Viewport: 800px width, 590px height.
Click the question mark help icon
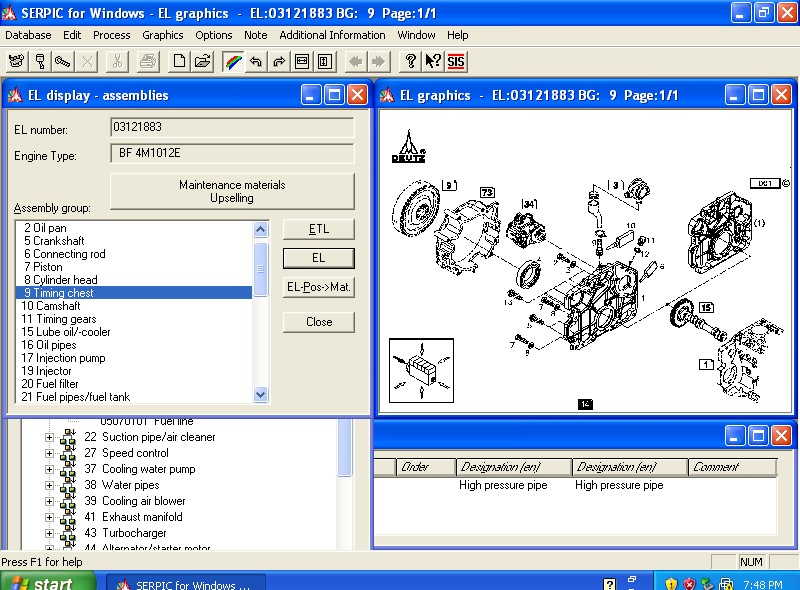(410, 62)
